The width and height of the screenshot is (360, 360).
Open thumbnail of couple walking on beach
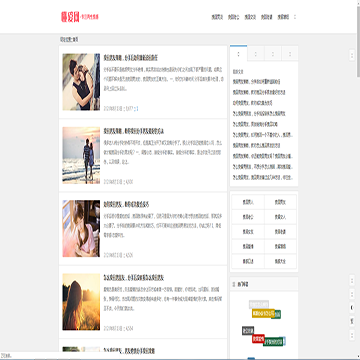pos(81,155)
